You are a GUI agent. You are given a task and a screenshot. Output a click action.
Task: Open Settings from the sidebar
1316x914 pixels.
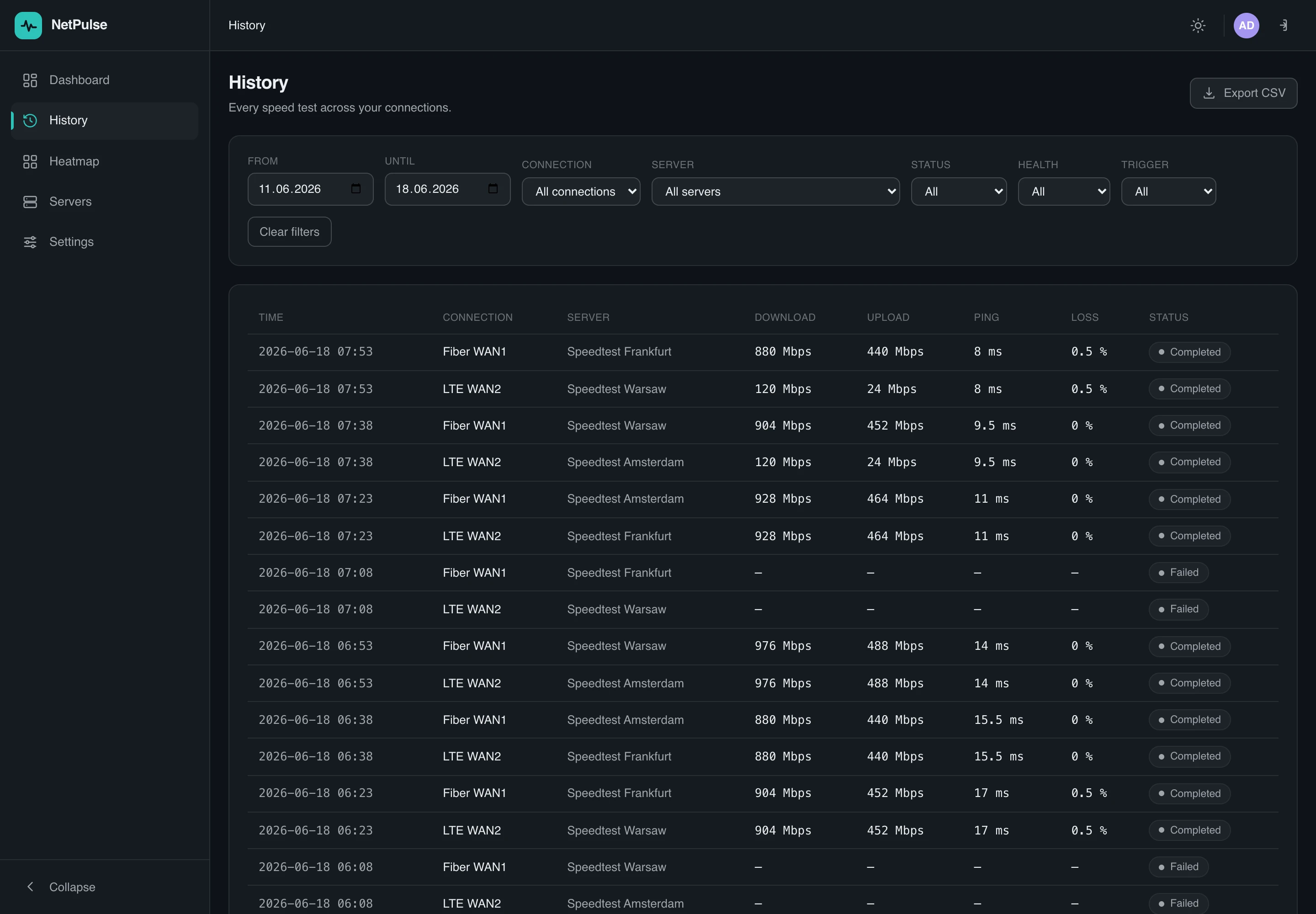[105, 242]
